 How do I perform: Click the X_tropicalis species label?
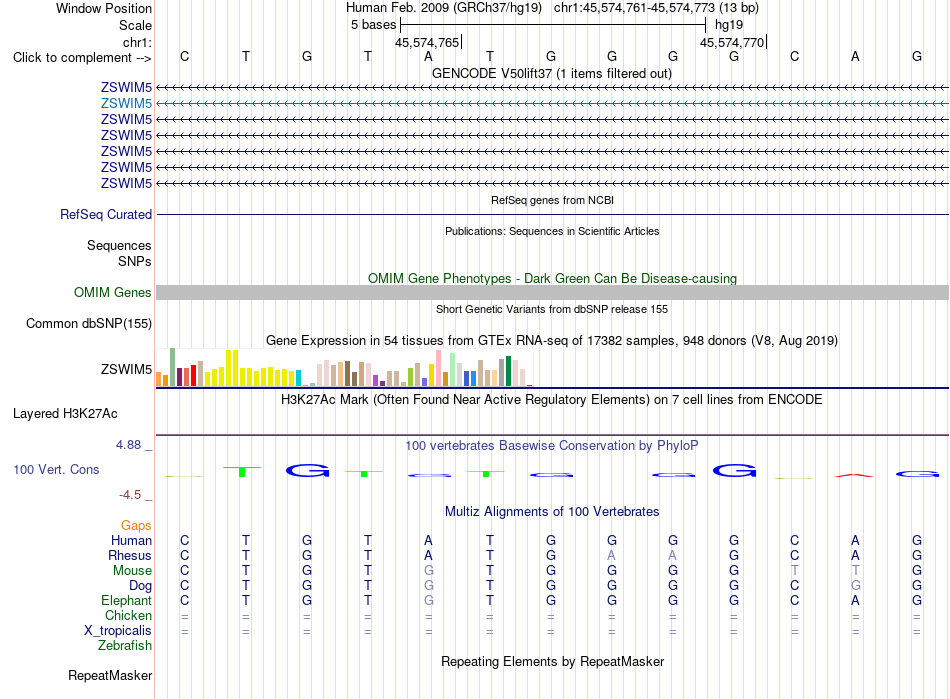click(118, 631)
